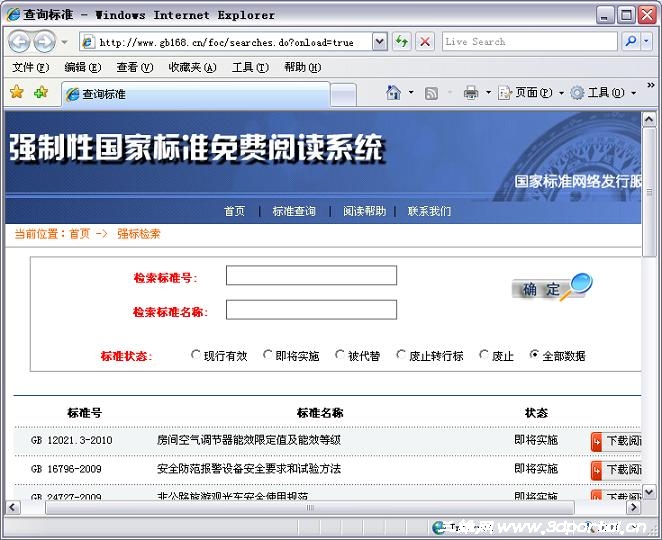
Task: Click the 检索标准名称 input field
Action: (312, 309)
